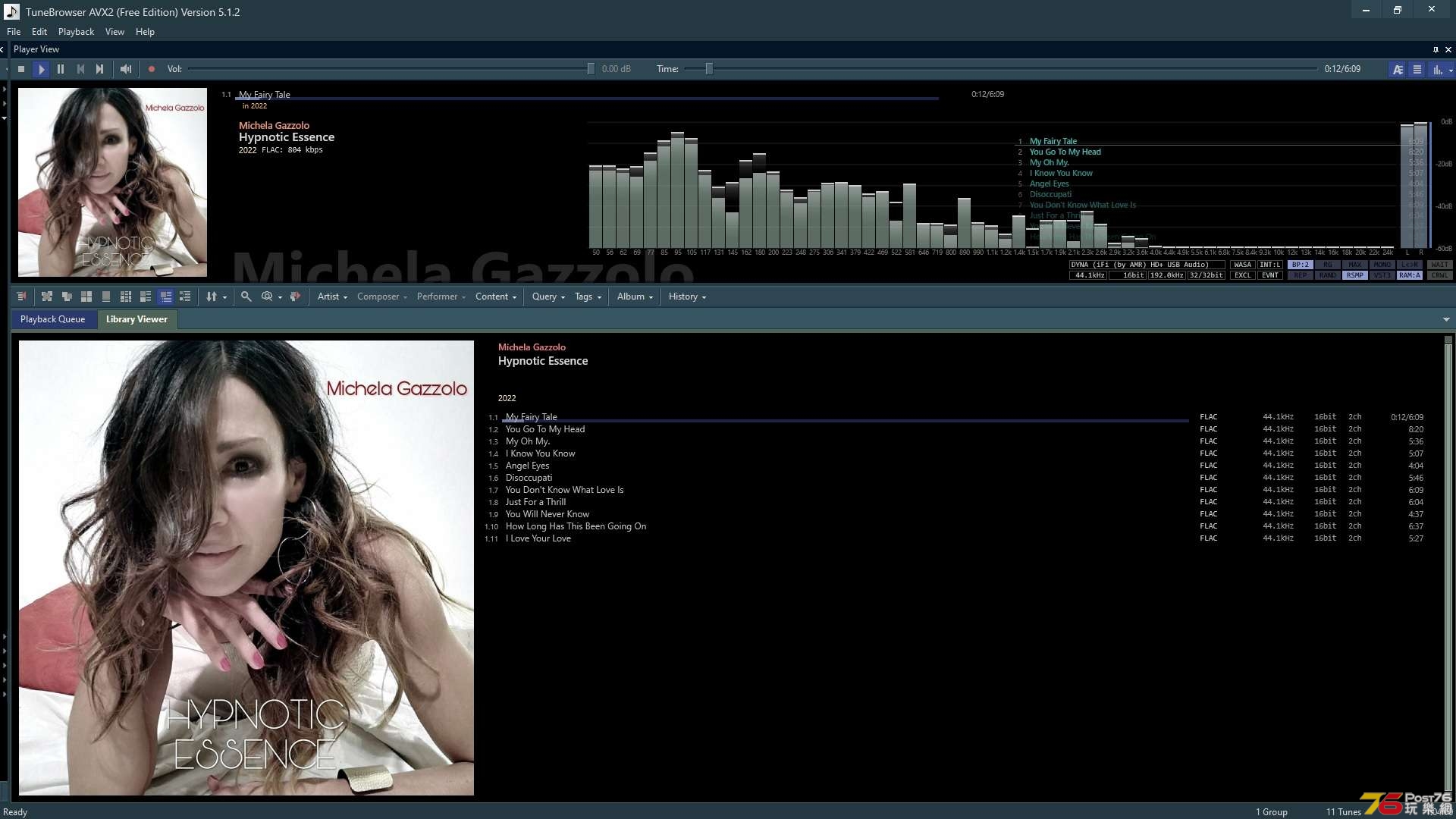The width and height of the screenshot is (1456, 819).
Task: Mute audio with the speaker icon
Action: [126, 69]
